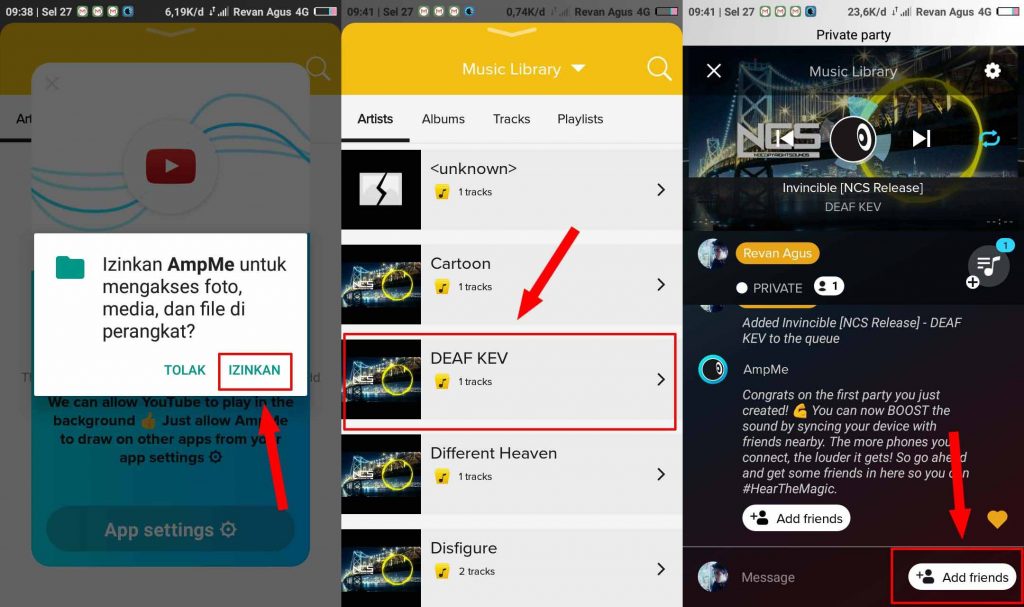Switch to the Playlists tab

coord(580,119)
